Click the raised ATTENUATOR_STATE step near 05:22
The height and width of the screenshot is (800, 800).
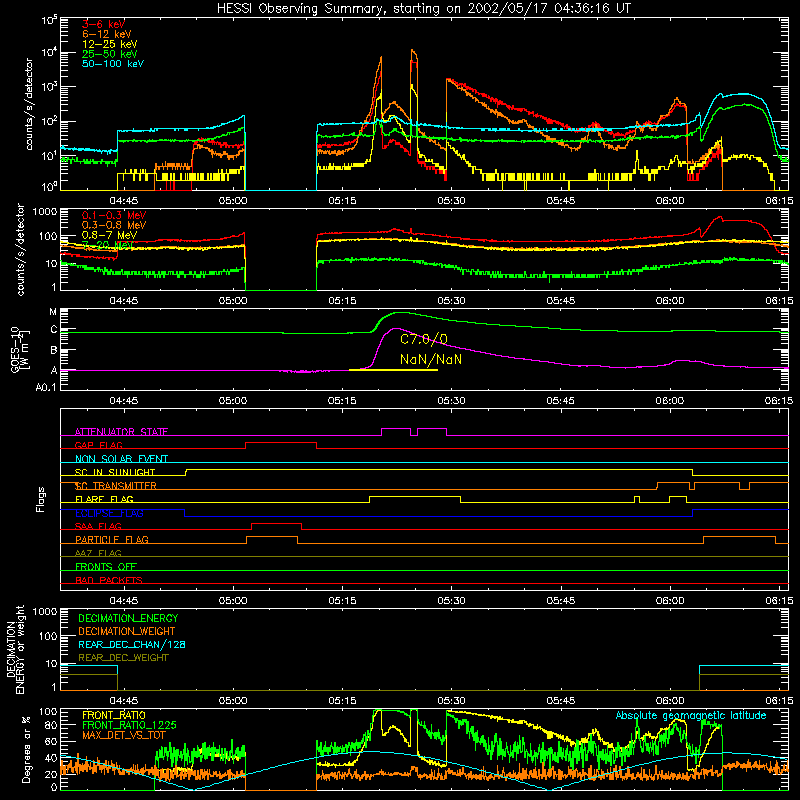click(x=396, y=429)
